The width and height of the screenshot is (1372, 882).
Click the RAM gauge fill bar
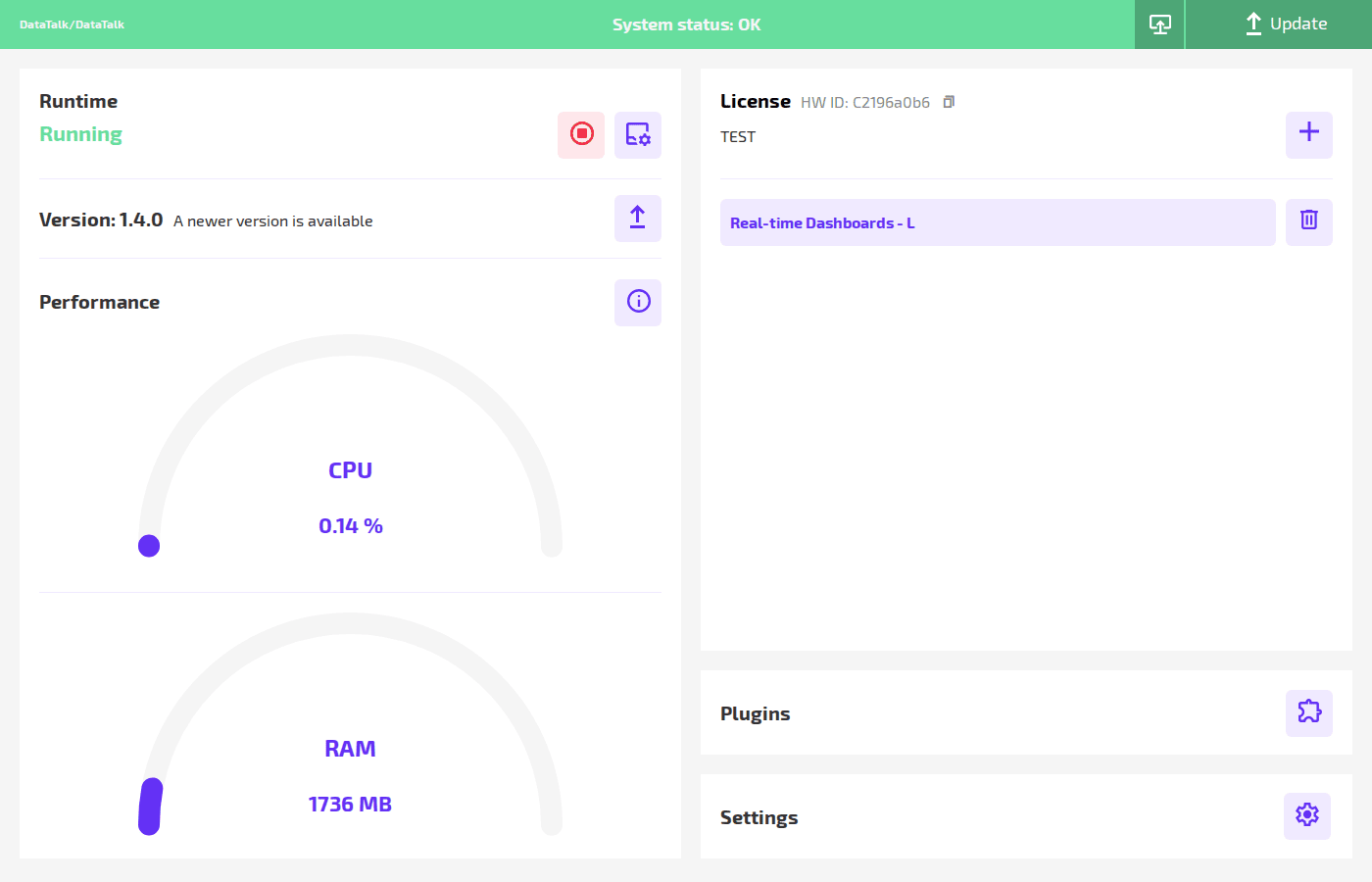pyautogui.click(x=150, y=807)
